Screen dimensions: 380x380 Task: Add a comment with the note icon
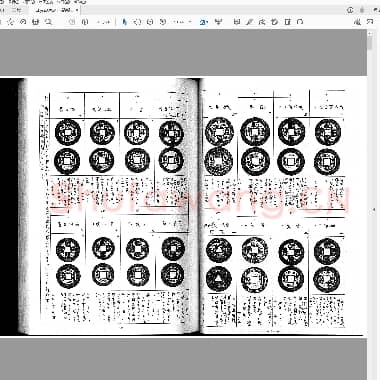pyautogui.click(x=237, y=22)
